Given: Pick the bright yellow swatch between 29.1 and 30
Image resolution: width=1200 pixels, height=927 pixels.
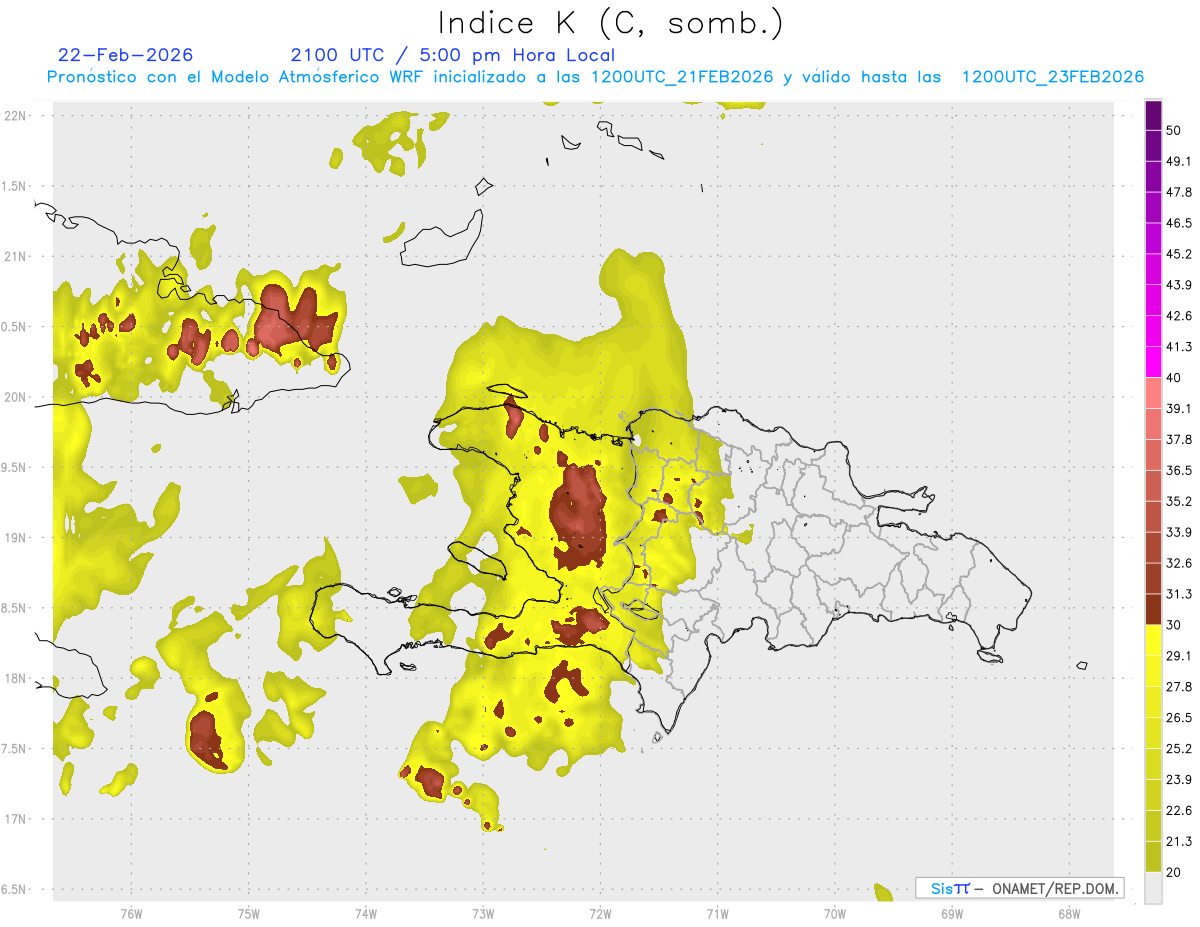Looking at the screenshot, I should point(1153,641).
